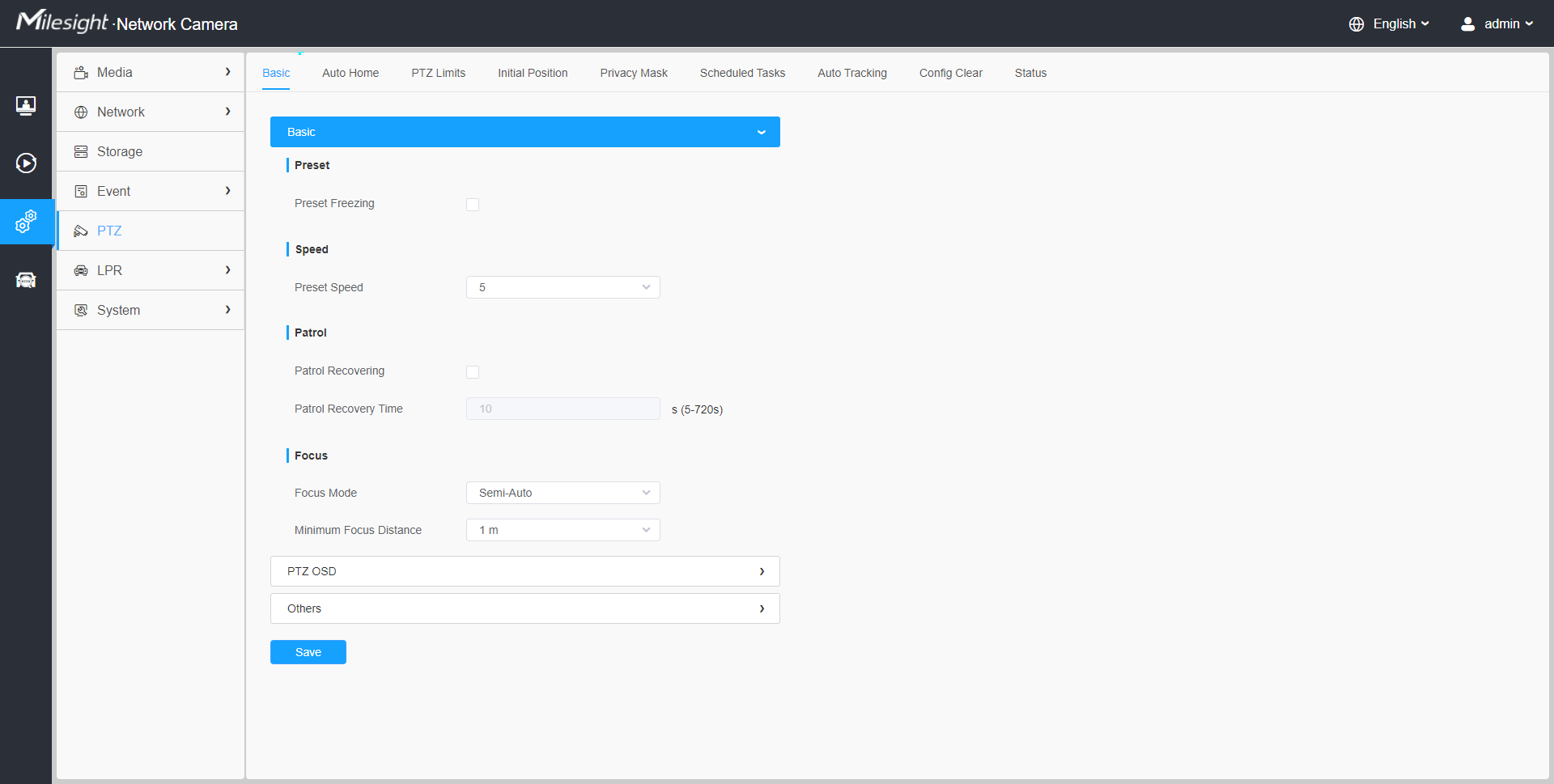Image resolution: width=1554 pixels, height=784 pixels.
Task: Open the Preset Speed dropdown
Action: click(563, 287)
